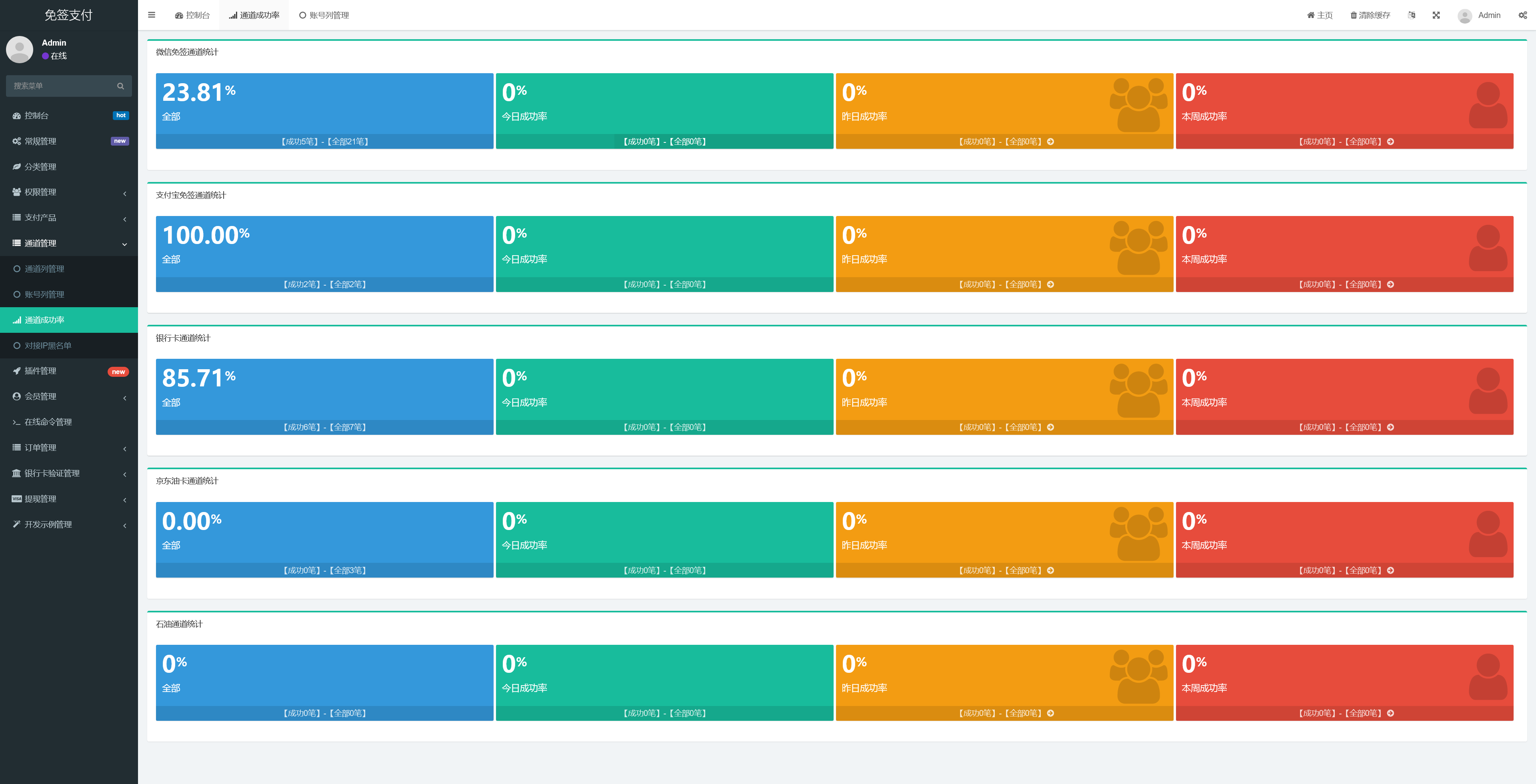1536x784 pixels.
Task: Toggle the sidebar hamburger menu icon
Action: click(x=152, y=15)
